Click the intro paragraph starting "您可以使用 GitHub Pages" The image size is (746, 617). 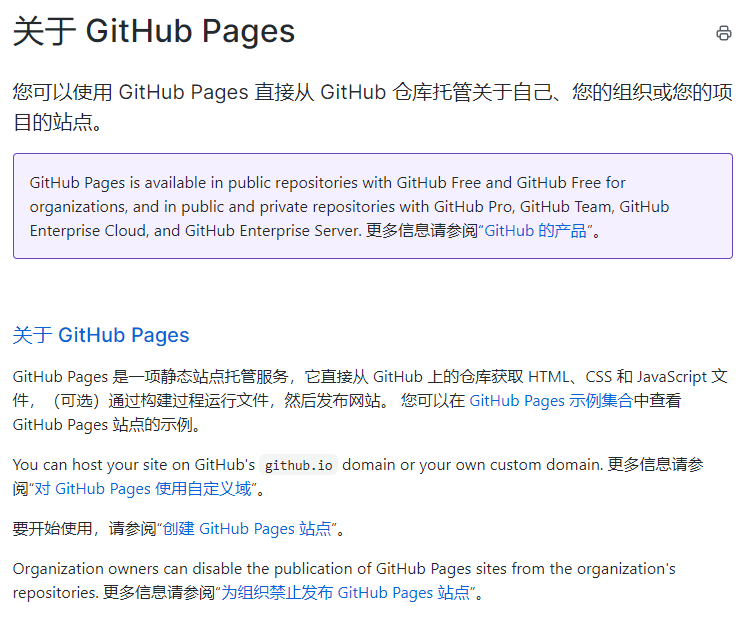(x=373, y=107)
